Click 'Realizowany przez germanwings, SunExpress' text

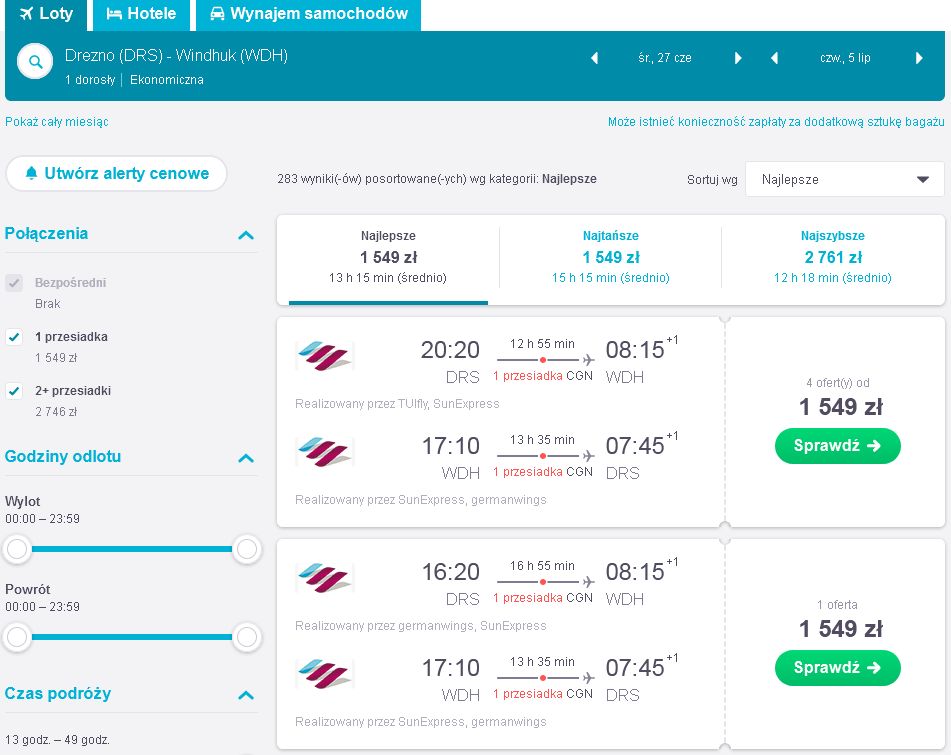point(421,626)
